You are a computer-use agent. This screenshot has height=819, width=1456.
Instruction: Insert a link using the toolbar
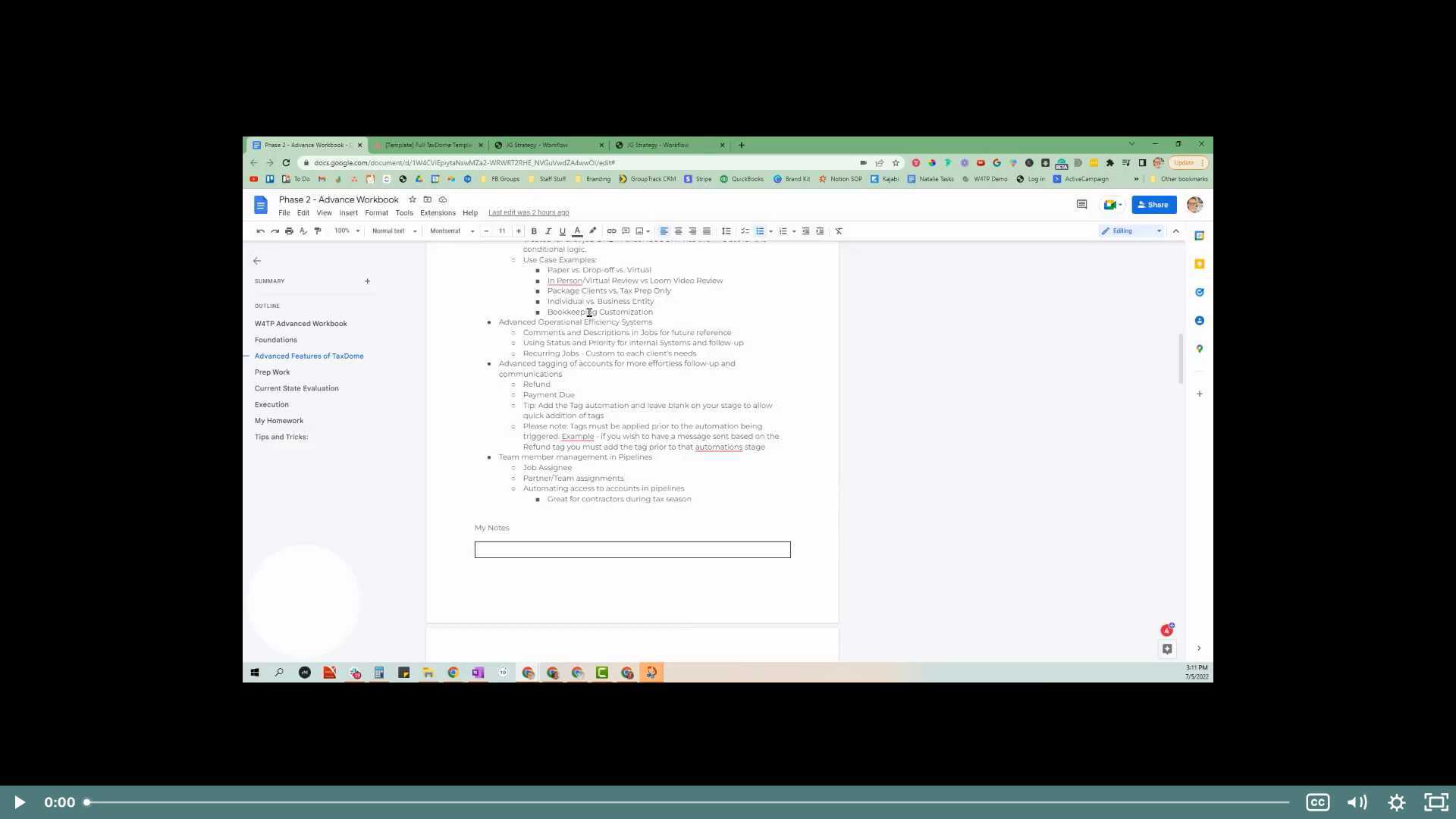[612, 231]
